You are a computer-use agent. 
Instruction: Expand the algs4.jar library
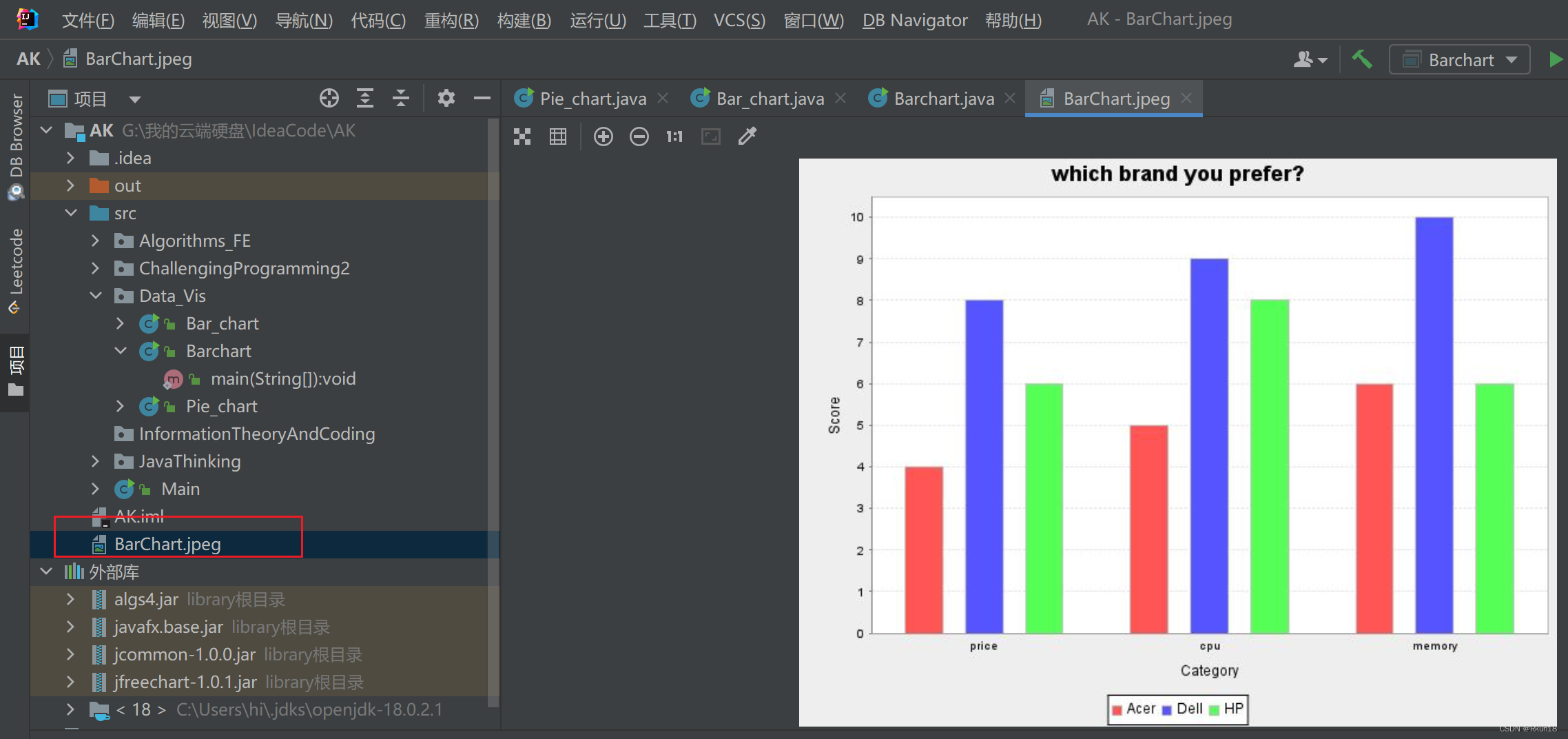coord(70,599)
